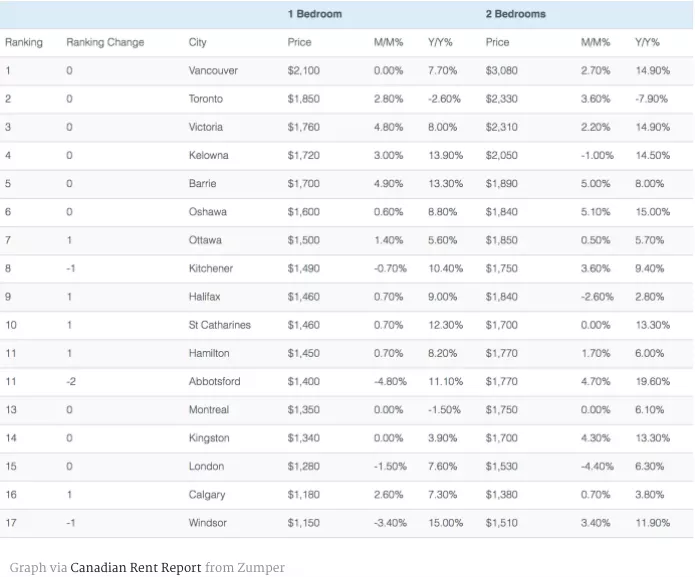The width and height of the screenshot is (695, 577).
Task: Click the Calgary city cell
Action: click(207, 495)
